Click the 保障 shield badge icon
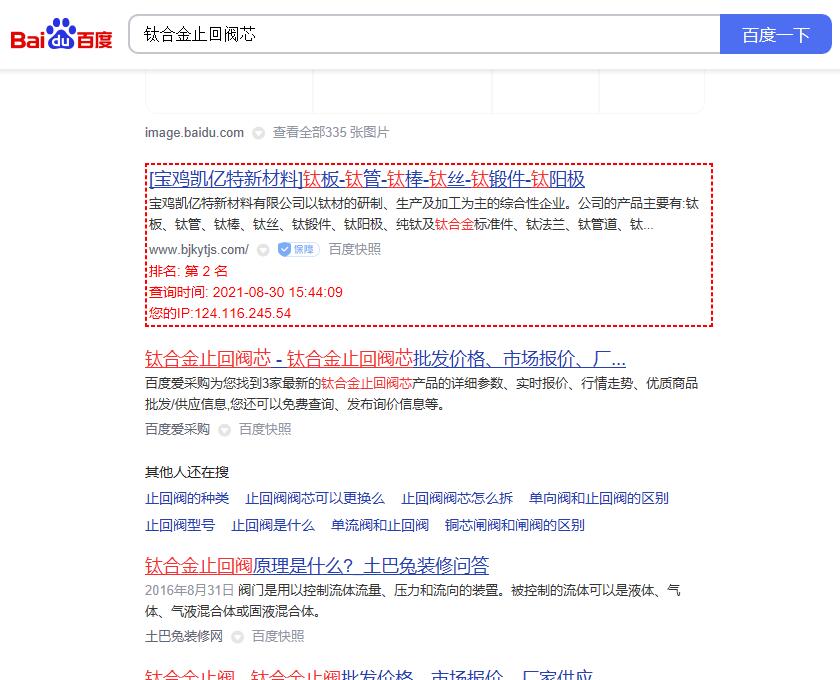The height and width of the screenshot is (680, 840). pos(298,249)
